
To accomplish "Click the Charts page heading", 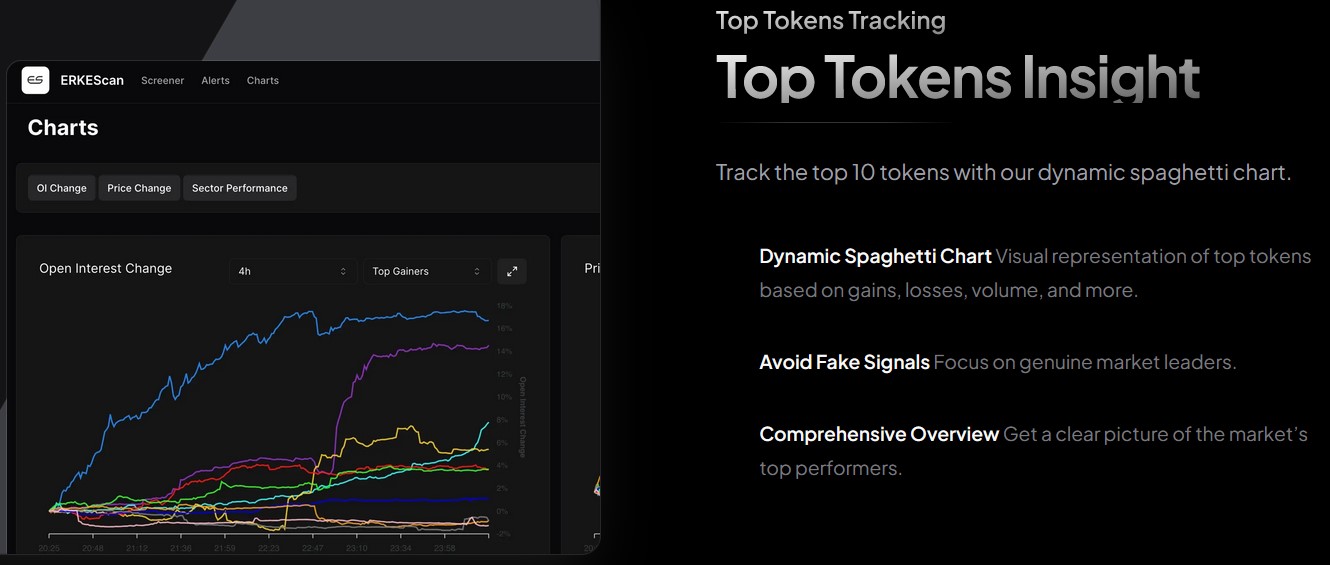I will pyautogui.click(x=63, y=128).
